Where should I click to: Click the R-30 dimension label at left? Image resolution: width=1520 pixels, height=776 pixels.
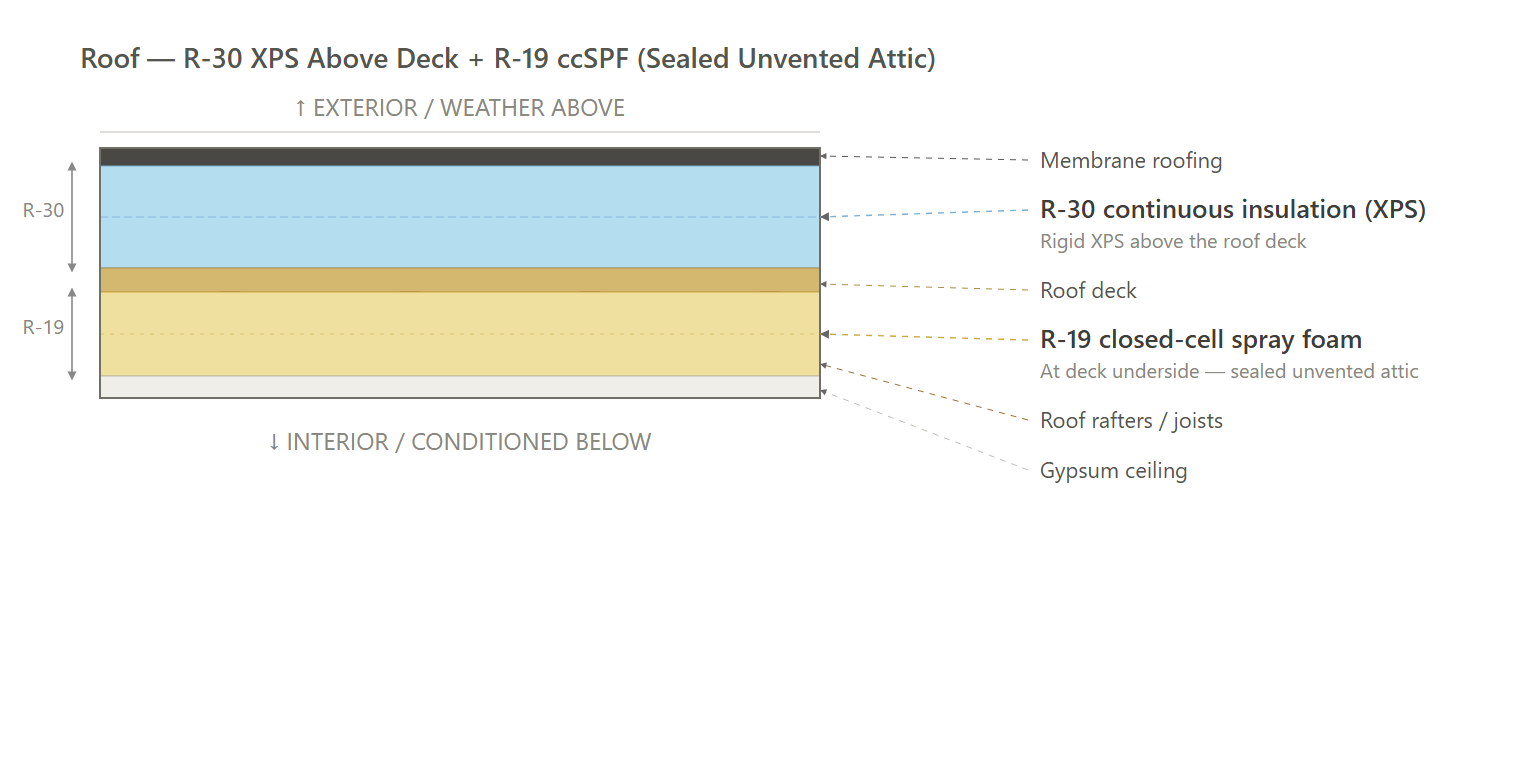click(x=43, y=210)
